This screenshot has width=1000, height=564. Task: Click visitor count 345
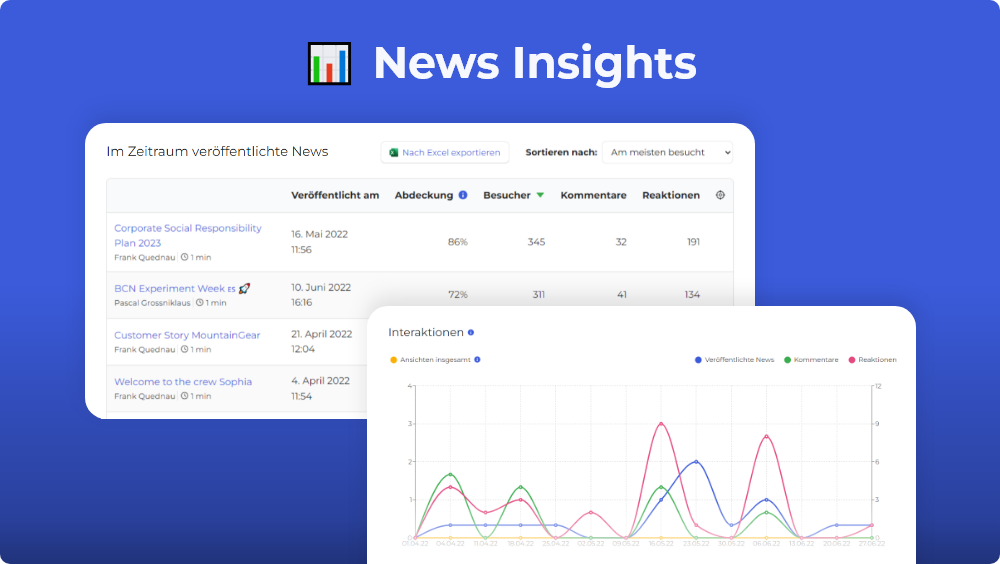(x=536, y=242)
